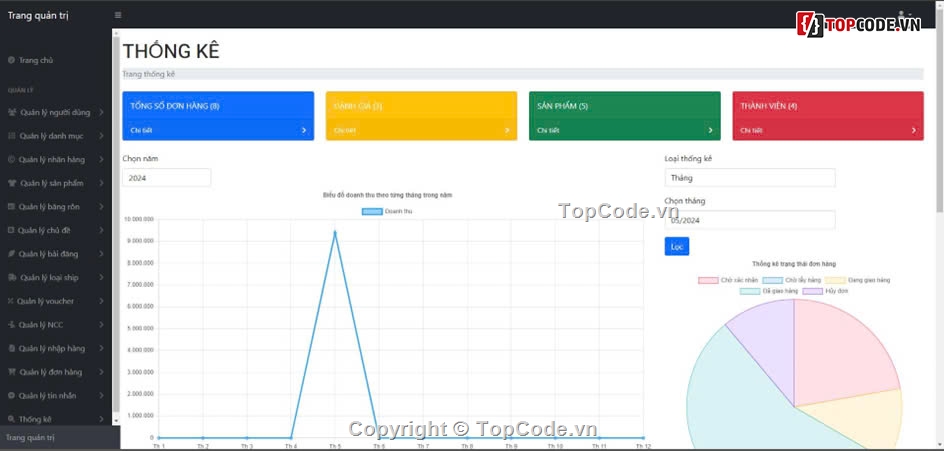Screen dimensions: 944x451
Task: Toggle the hamburger sidebar menu icon
Action: (x=118, y=15)
